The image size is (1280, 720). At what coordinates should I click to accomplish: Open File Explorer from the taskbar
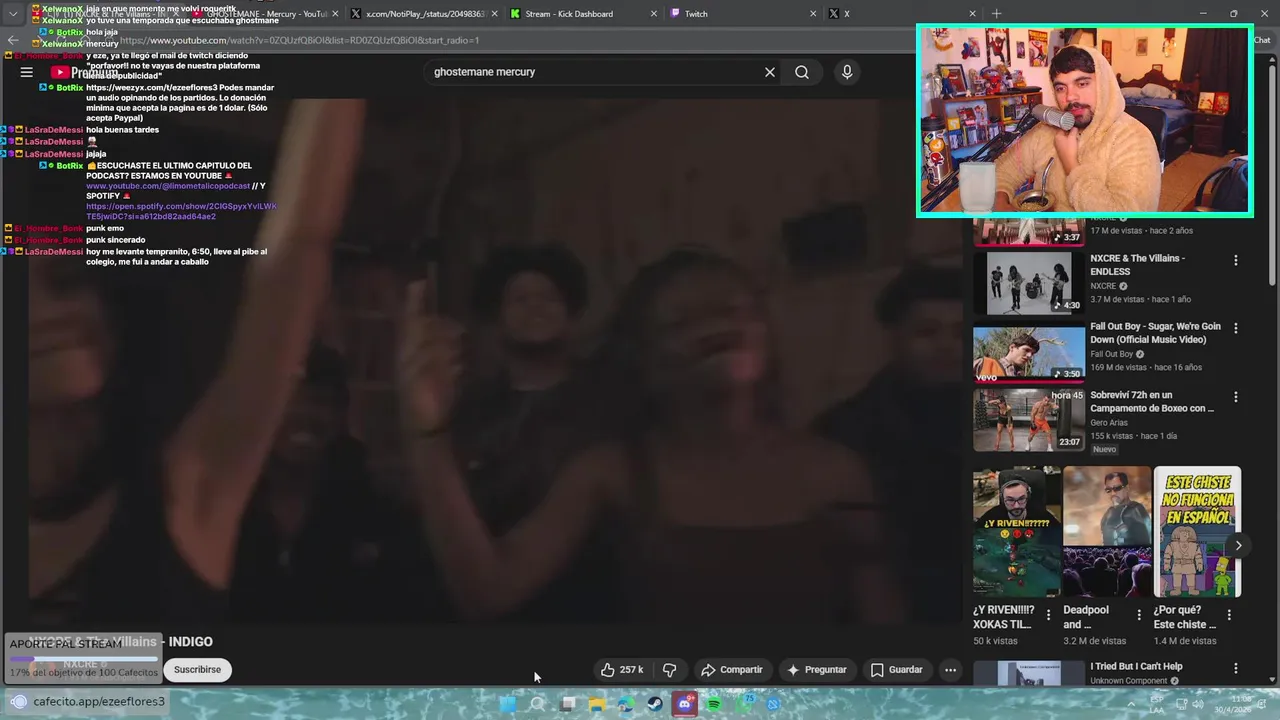(x=597, y=704)
